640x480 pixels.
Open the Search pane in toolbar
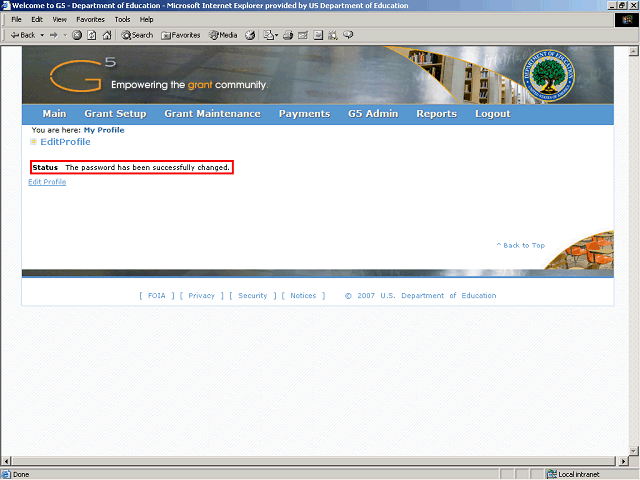pyautogui.click(x=137, y=36)
